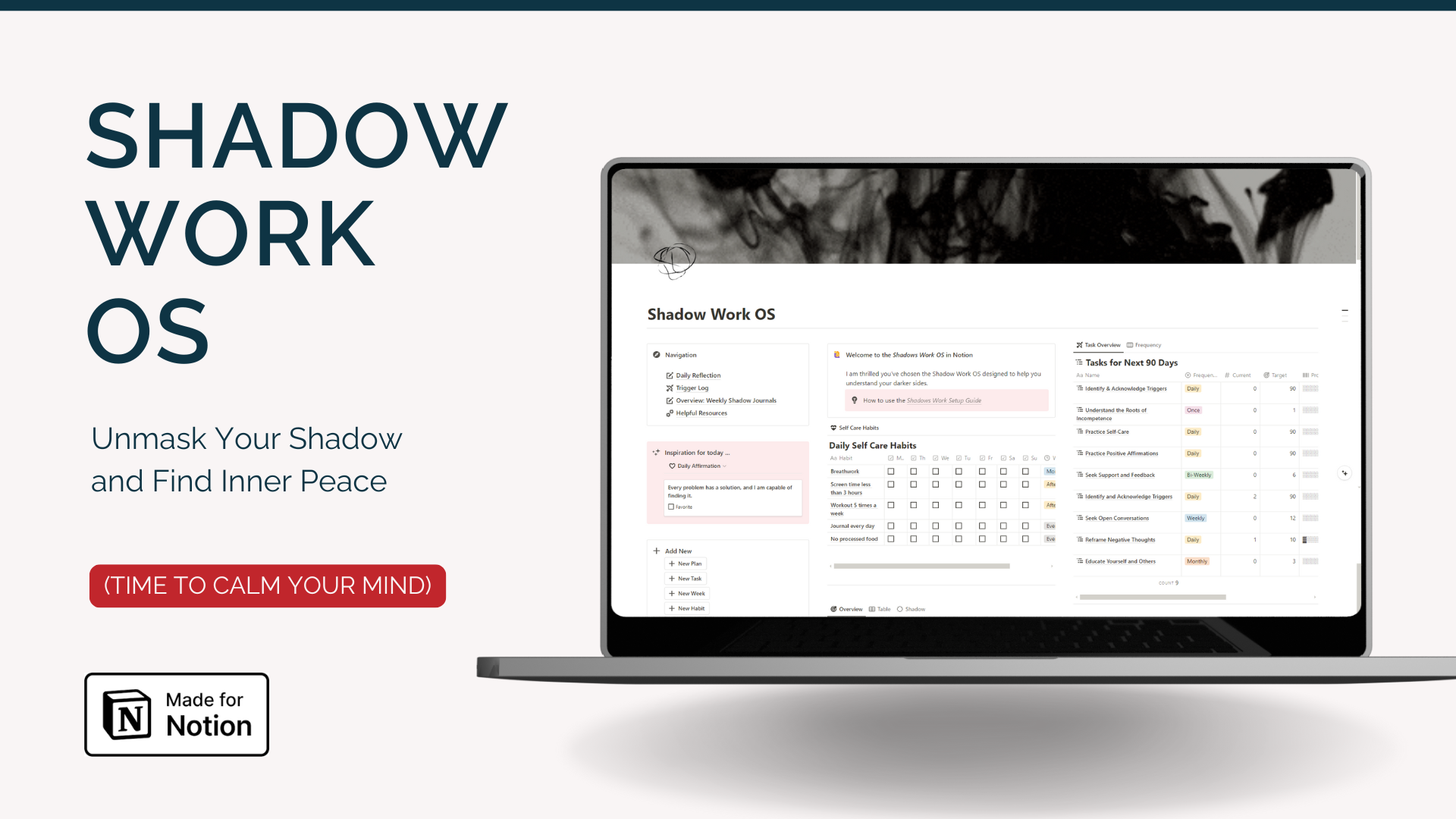Open the Weekly frequency tag for Seek Open Conversations
The image size is (1456, 819).
tap(1195, 518)
